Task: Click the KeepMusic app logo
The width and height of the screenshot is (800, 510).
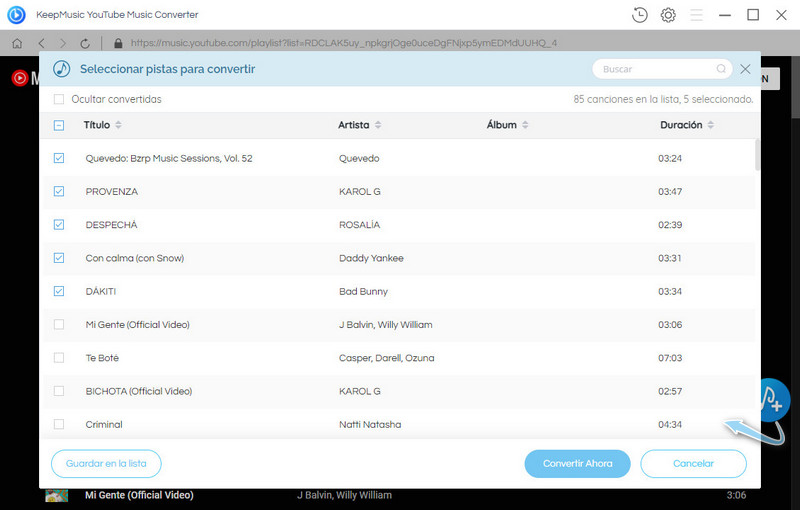Action: pyautogui.click(x=16, y=15)
